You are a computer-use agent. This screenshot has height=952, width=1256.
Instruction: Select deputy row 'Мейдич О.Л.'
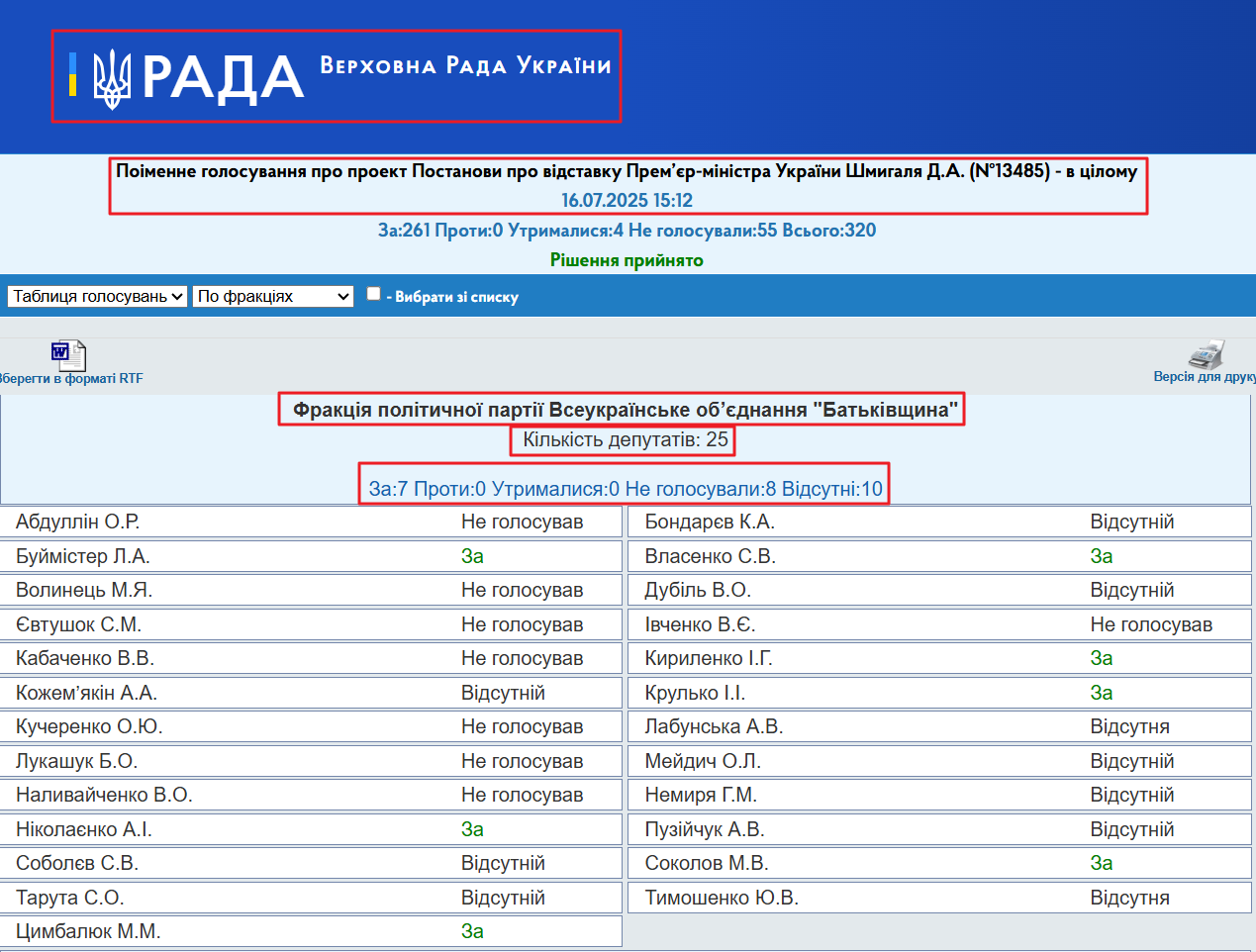940,761
